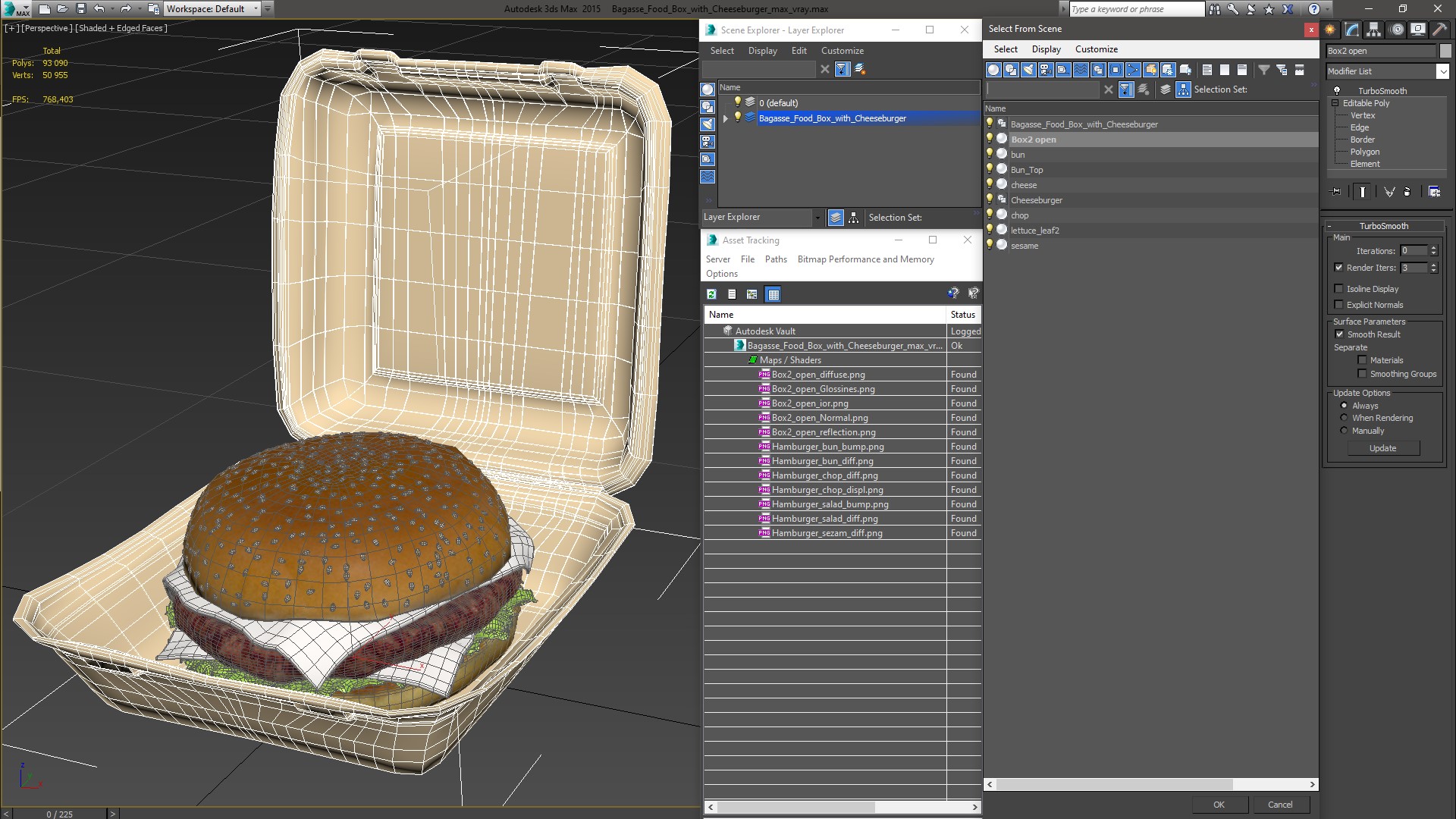The image size is (1456, 819).
Task: Open the Display command panel tab
Action: 1418,30
